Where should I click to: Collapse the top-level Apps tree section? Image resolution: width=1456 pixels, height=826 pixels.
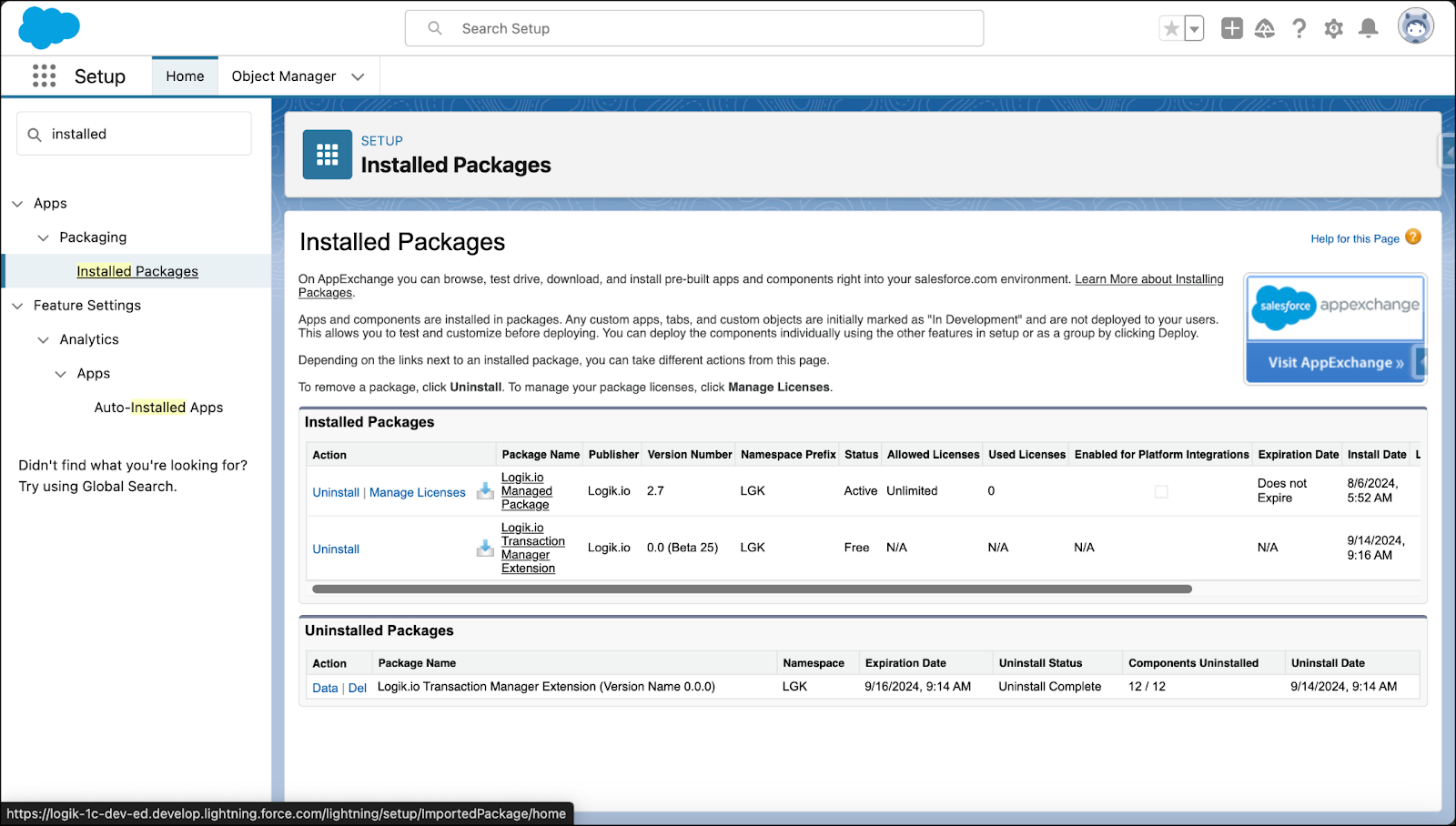point(17,204)
